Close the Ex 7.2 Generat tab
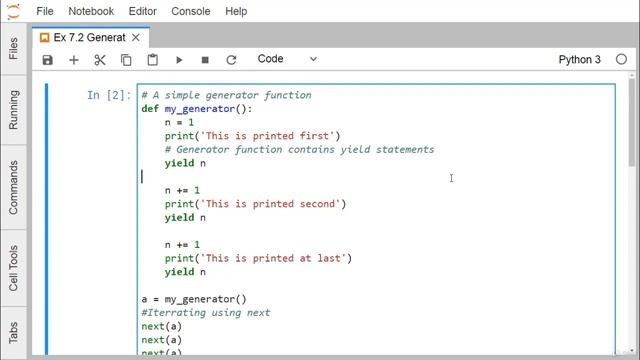 coord(136,38)
